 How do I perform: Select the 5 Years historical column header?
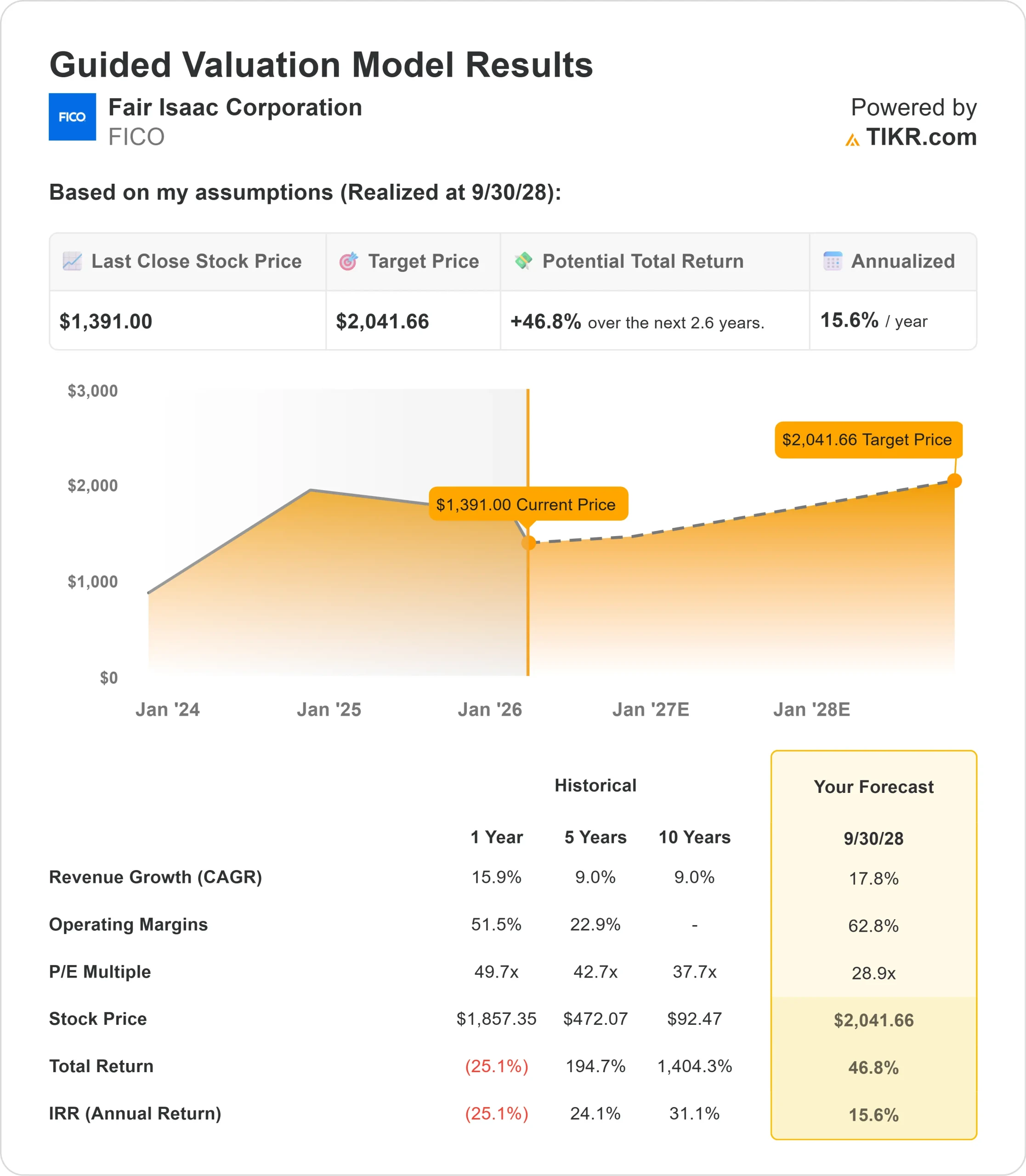click(x=595, y=837)
